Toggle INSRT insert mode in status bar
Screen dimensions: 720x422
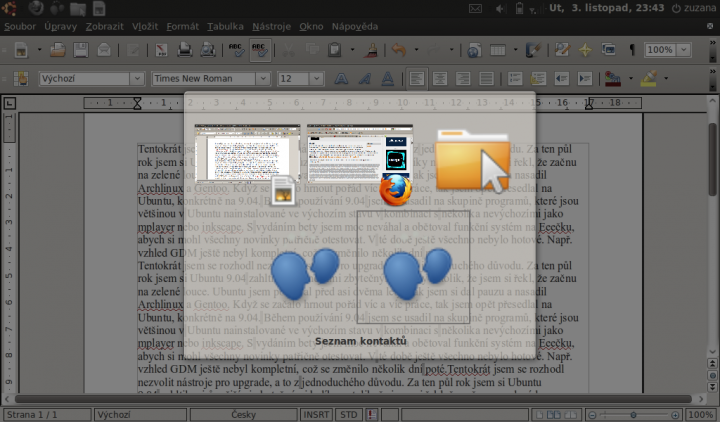pyautogui.click(x=317, y=414)
